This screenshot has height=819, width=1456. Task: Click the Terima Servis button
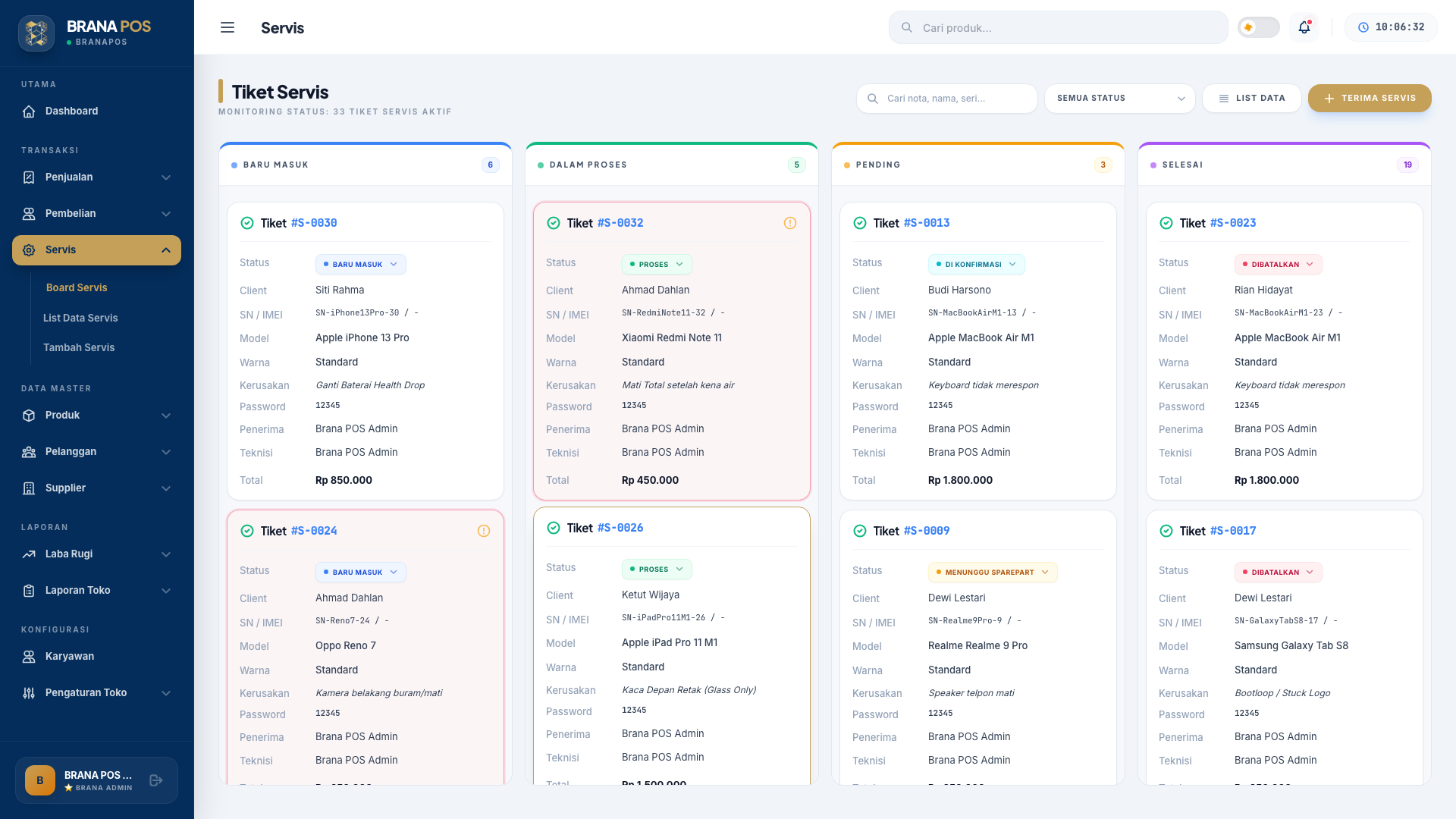tap(1370, 99)
